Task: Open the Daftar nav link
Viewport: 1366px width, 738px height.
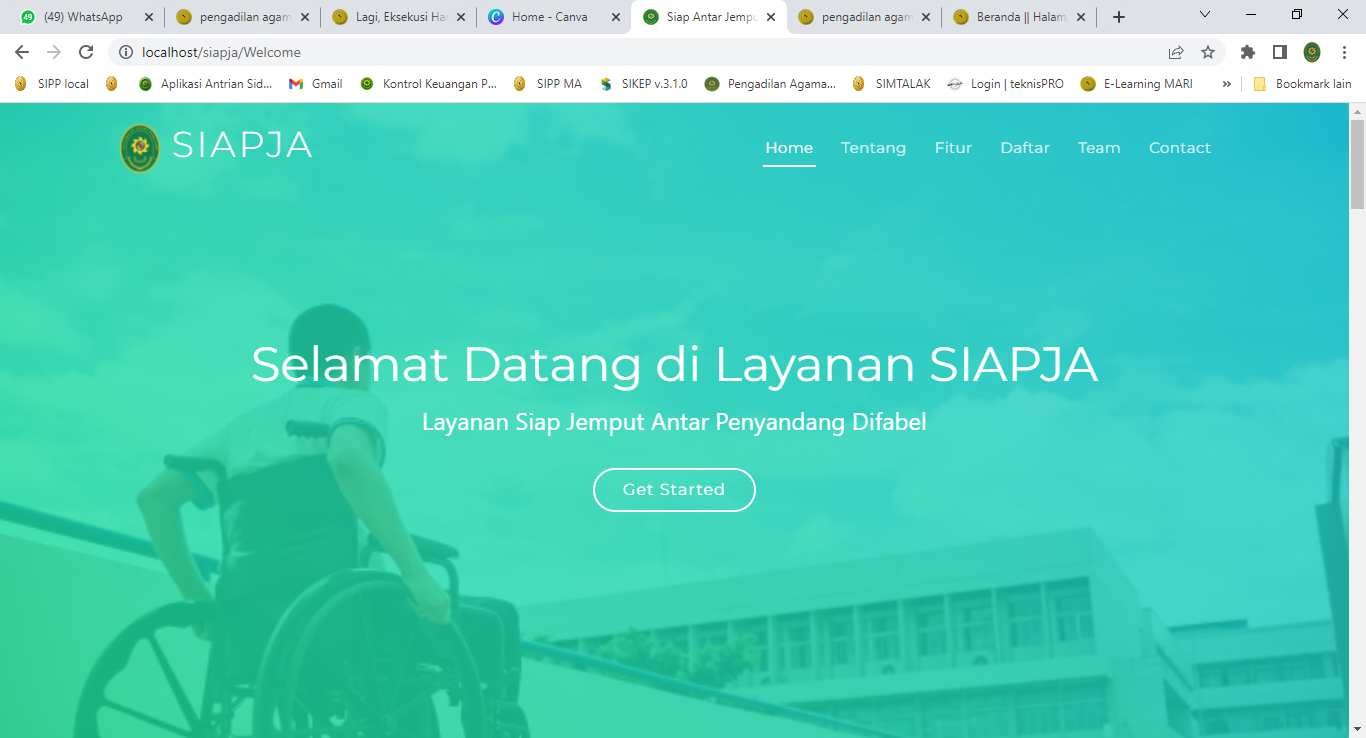Action: point(1025,148)
